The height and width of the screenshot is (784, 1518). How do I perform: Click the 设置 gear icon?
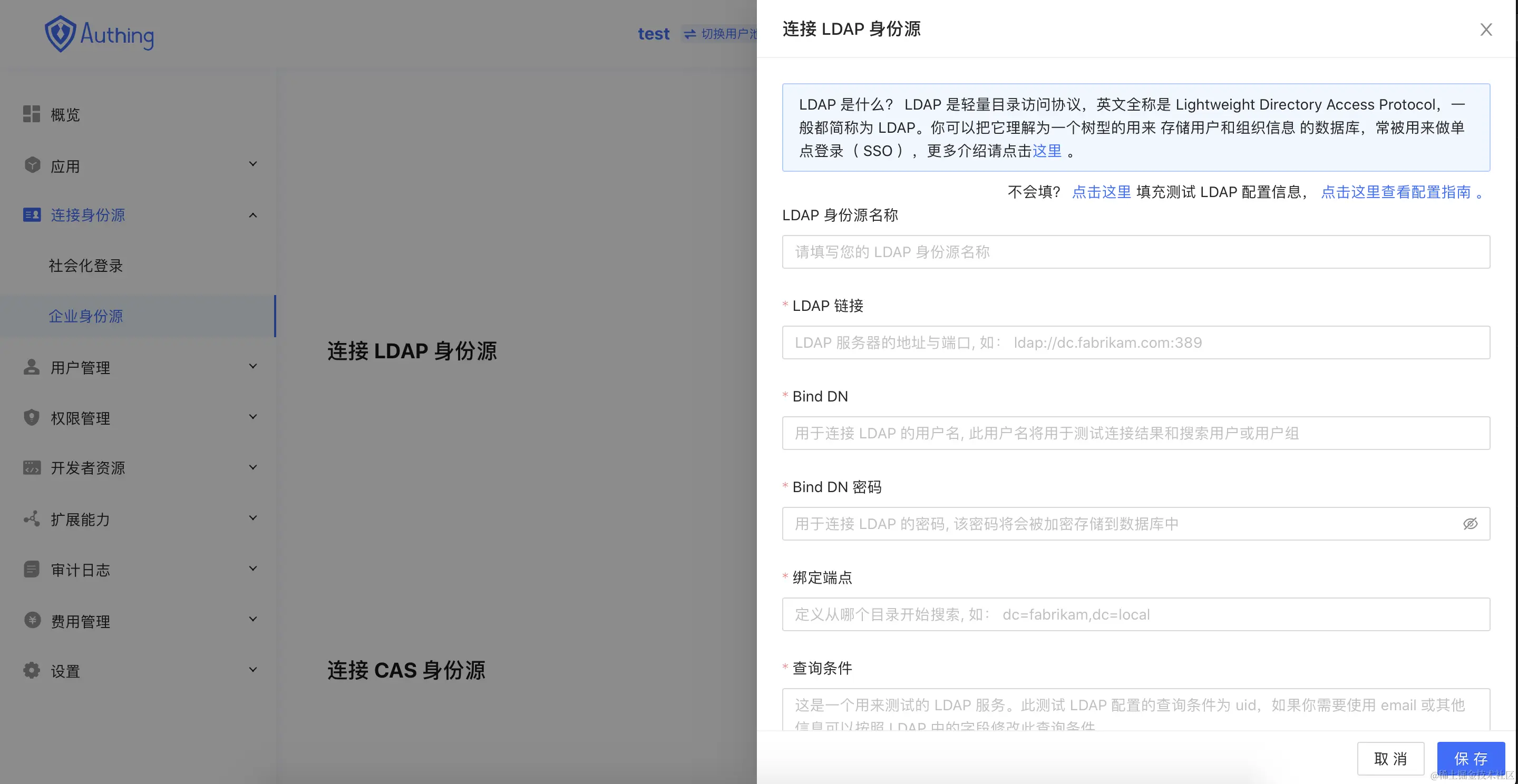pyautogui.click(x=31, y=670)
